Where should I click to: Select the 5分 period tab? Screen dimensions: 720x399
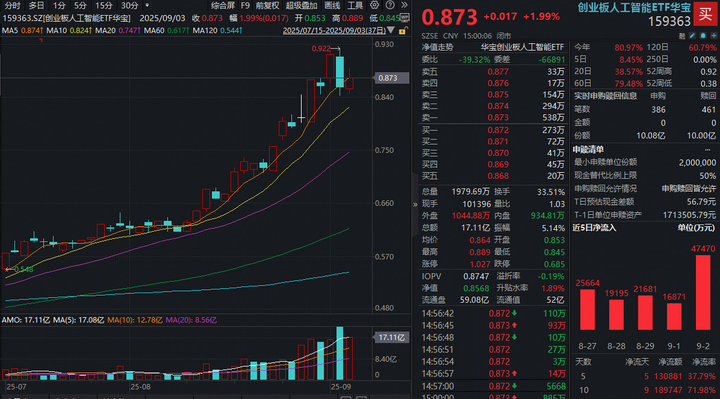click(80, 6)
